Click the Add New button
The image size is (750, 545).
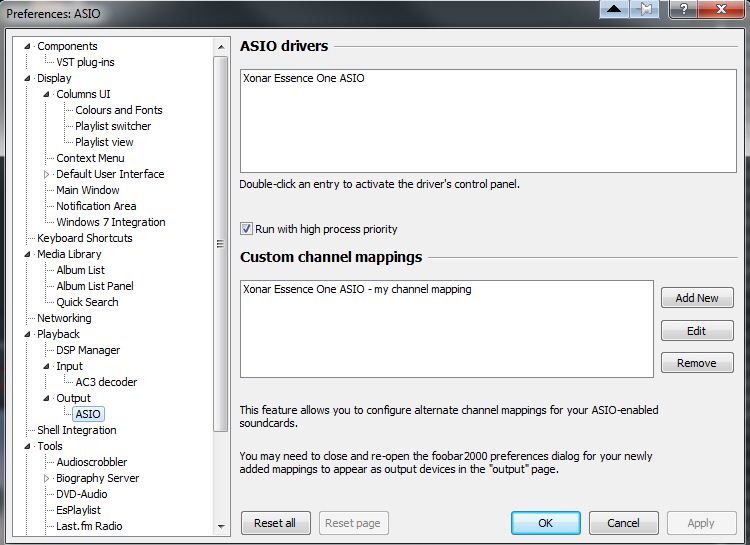pos(697,298)
